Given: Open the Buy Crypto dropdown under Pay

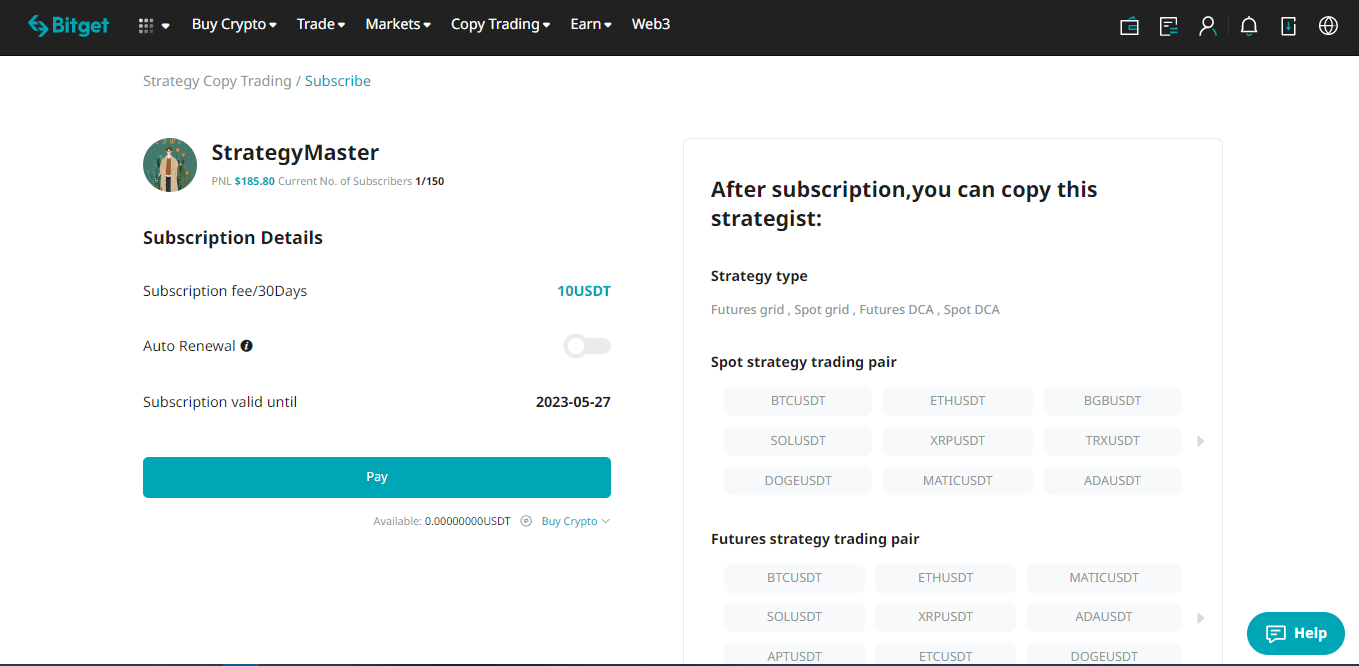Looking at the screenshot, I should point(575,521).
